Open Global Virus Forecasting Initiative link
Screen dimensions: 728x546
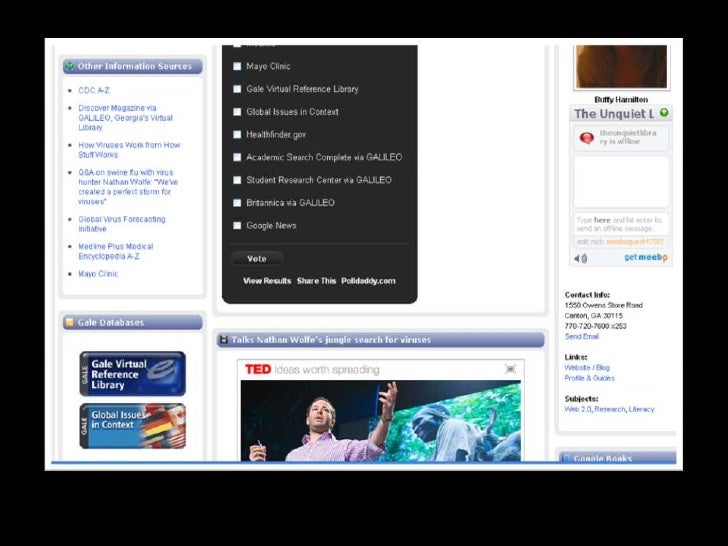pyautogui.click(x=122, y=224)
